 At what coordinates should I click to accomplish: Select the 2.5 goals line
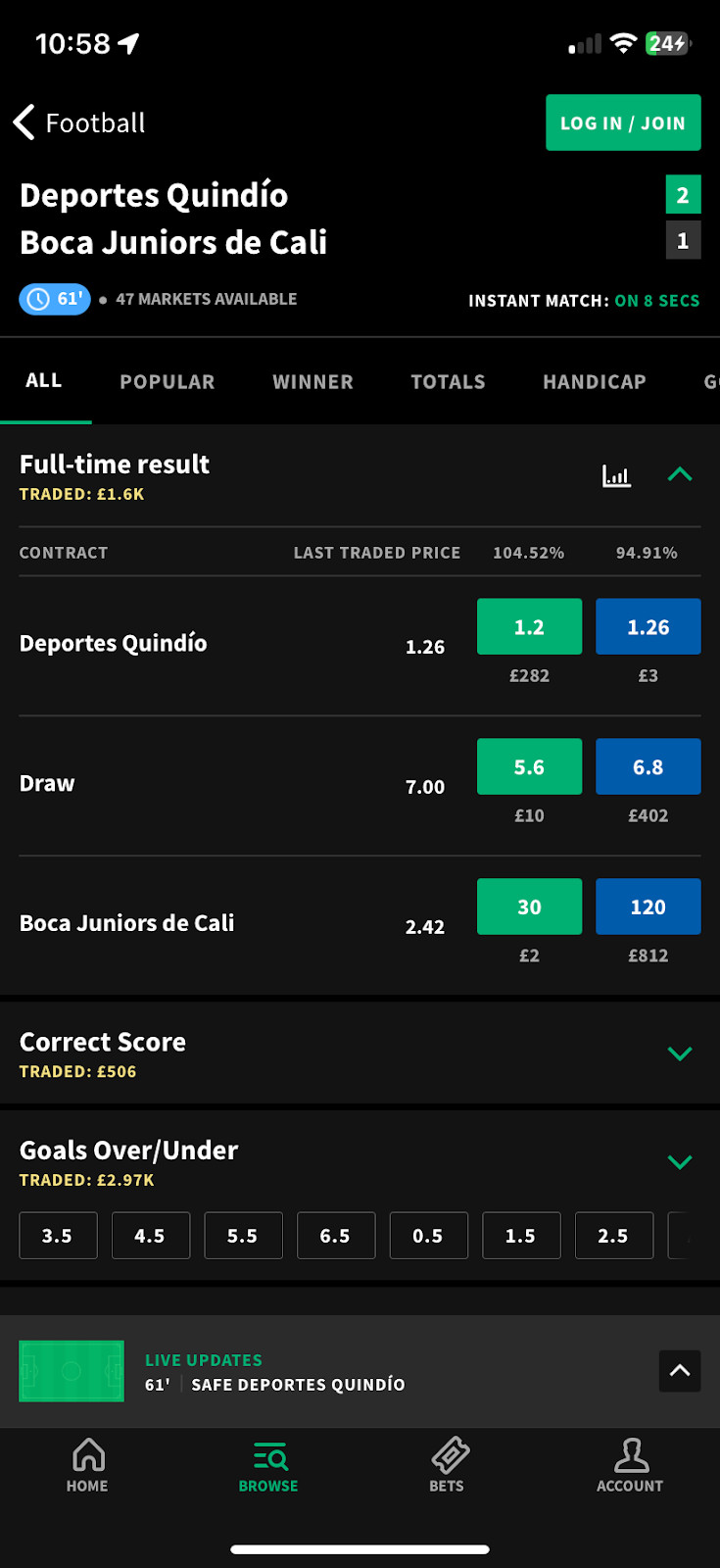[x=613, y=1236]
